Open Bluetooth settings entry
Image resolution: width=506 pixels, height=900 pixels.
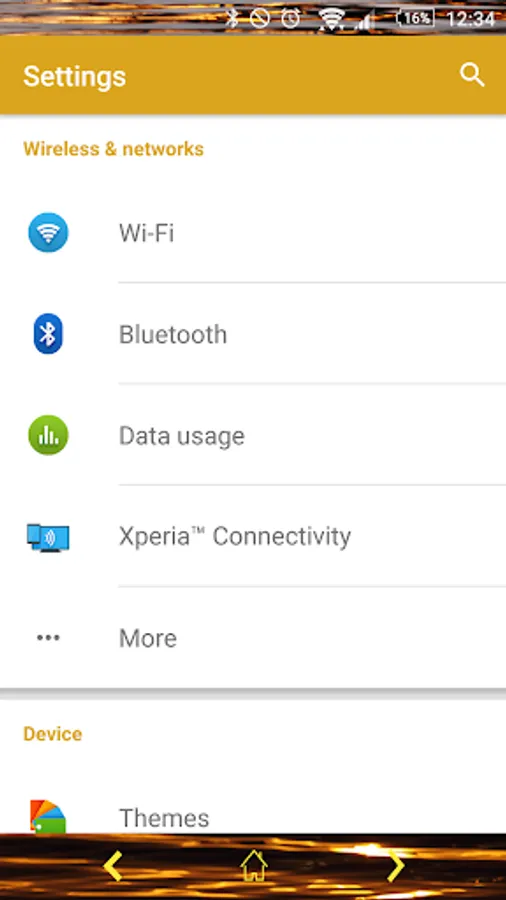(253, 333)
